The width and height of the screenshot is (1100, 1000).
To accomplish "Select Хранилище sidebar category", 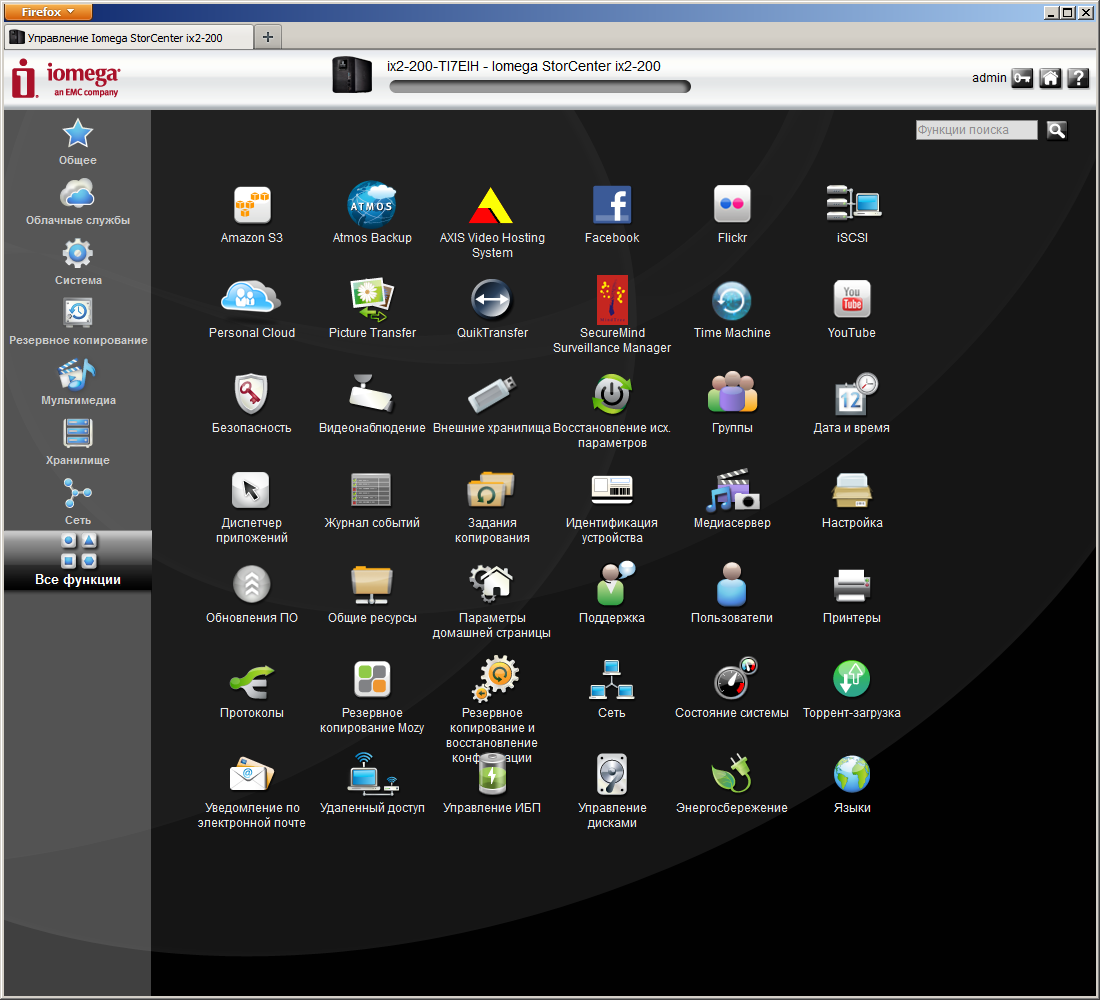I will (x=77, y=442).
